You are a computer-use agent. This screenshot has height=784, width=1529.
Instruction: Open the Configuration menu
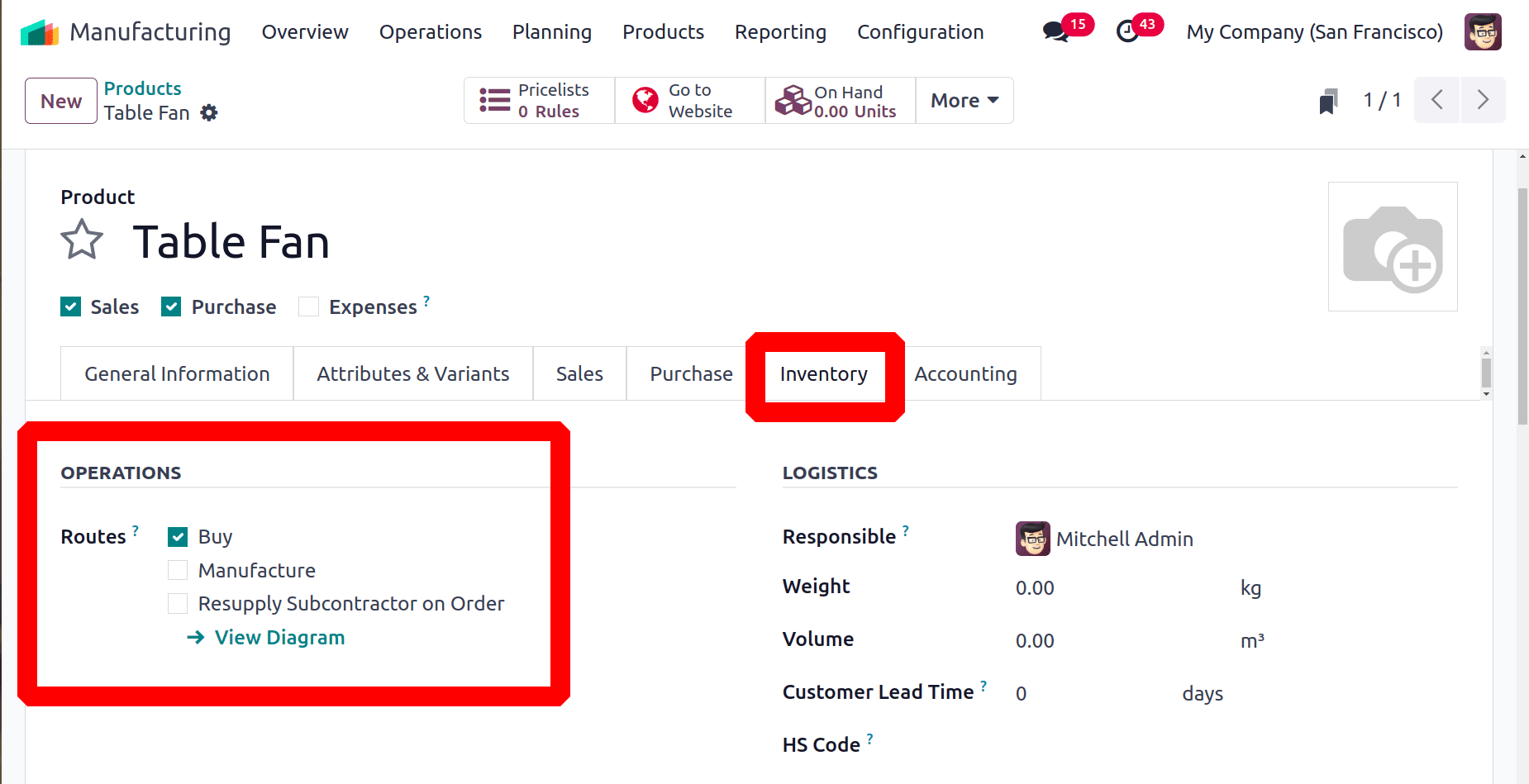920,32
